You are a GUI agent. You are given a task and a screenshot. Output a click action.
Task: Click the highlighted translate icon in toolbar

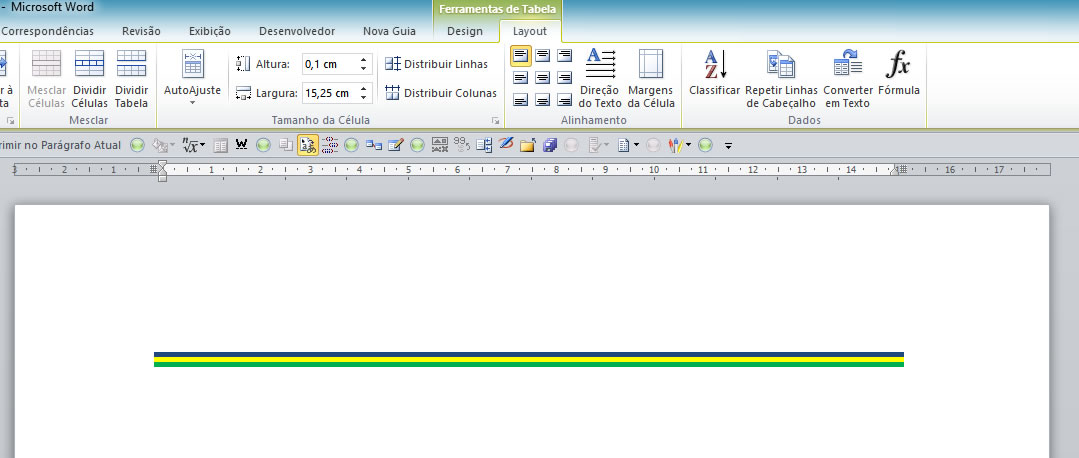coord(308,145)
